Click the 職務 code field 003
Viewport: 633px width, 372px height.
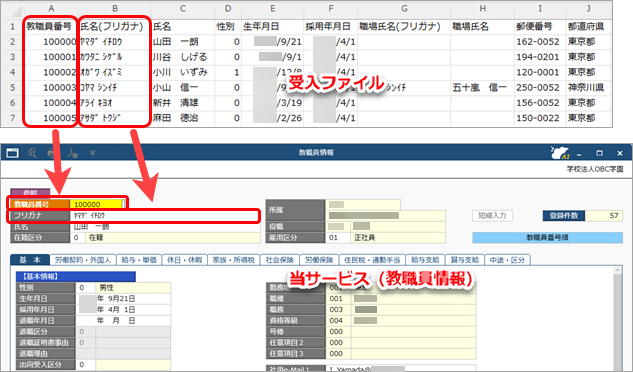pos(338,309)
